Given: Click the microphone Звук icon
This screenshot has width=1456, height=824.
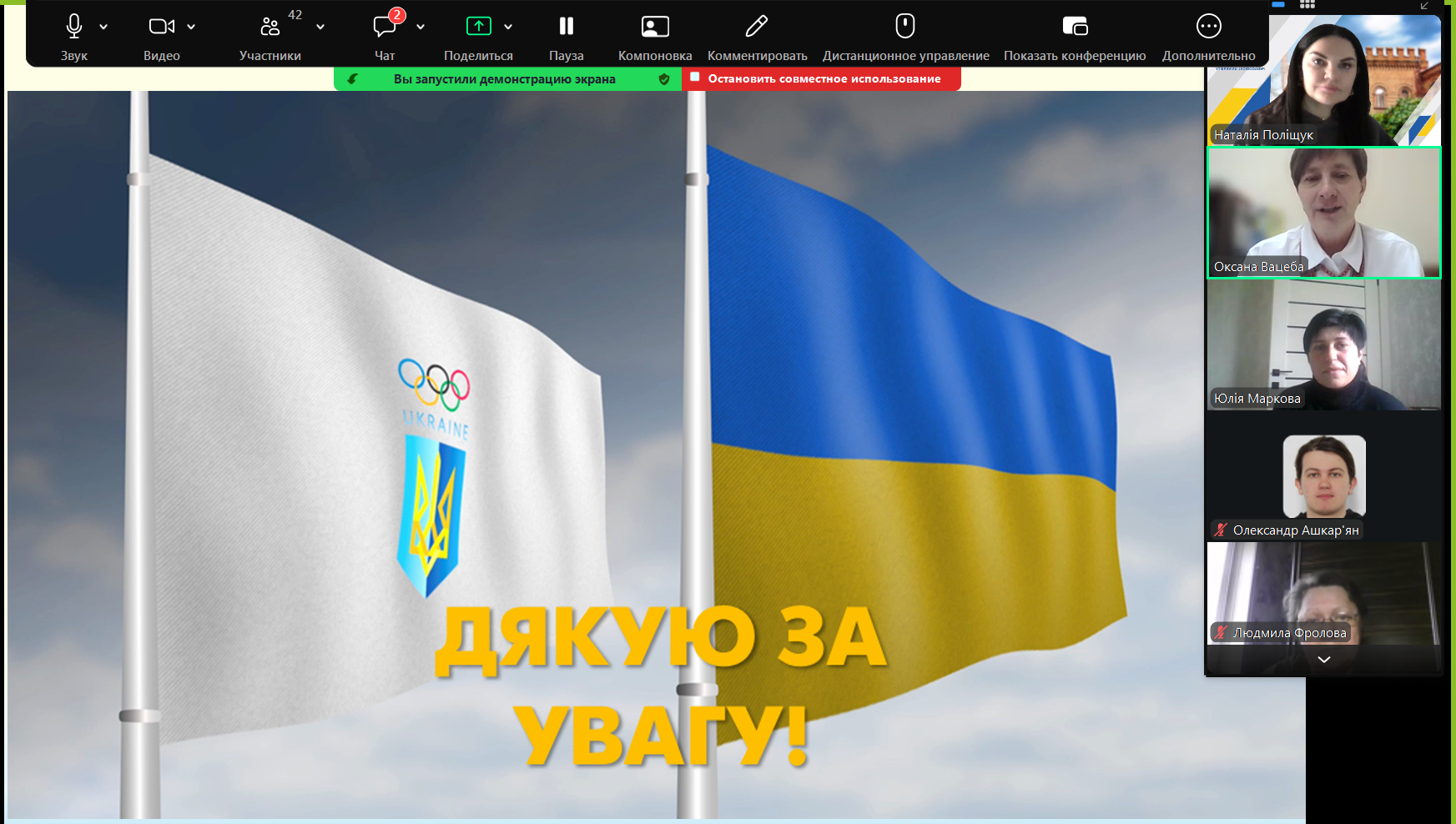Looking at the screenshot, I should [x=74, y=27].
